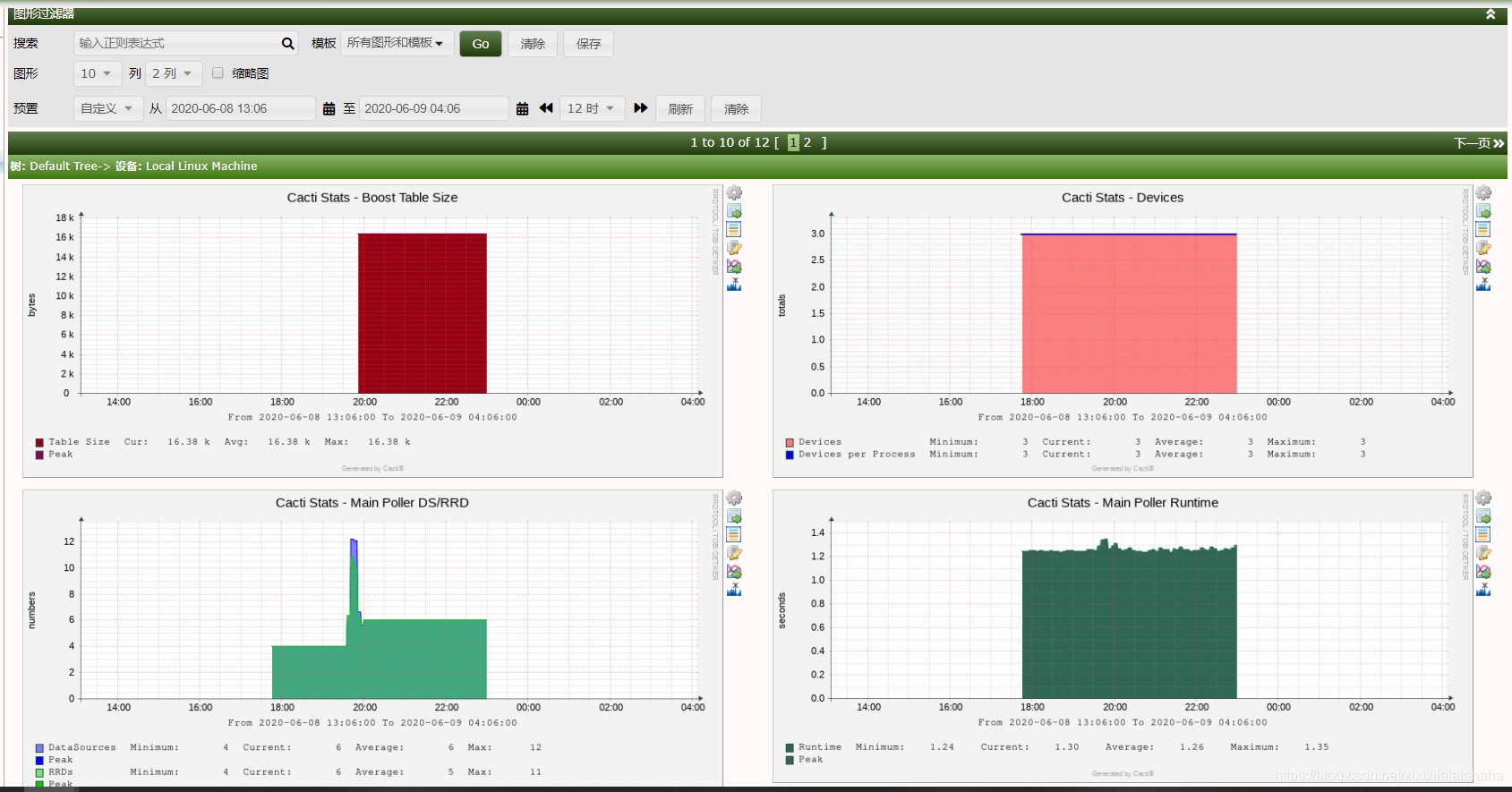Click the Cacti Stats Devices graph image
Viewport: 1512px width, 792px height.
click(x=1123, y=331)
